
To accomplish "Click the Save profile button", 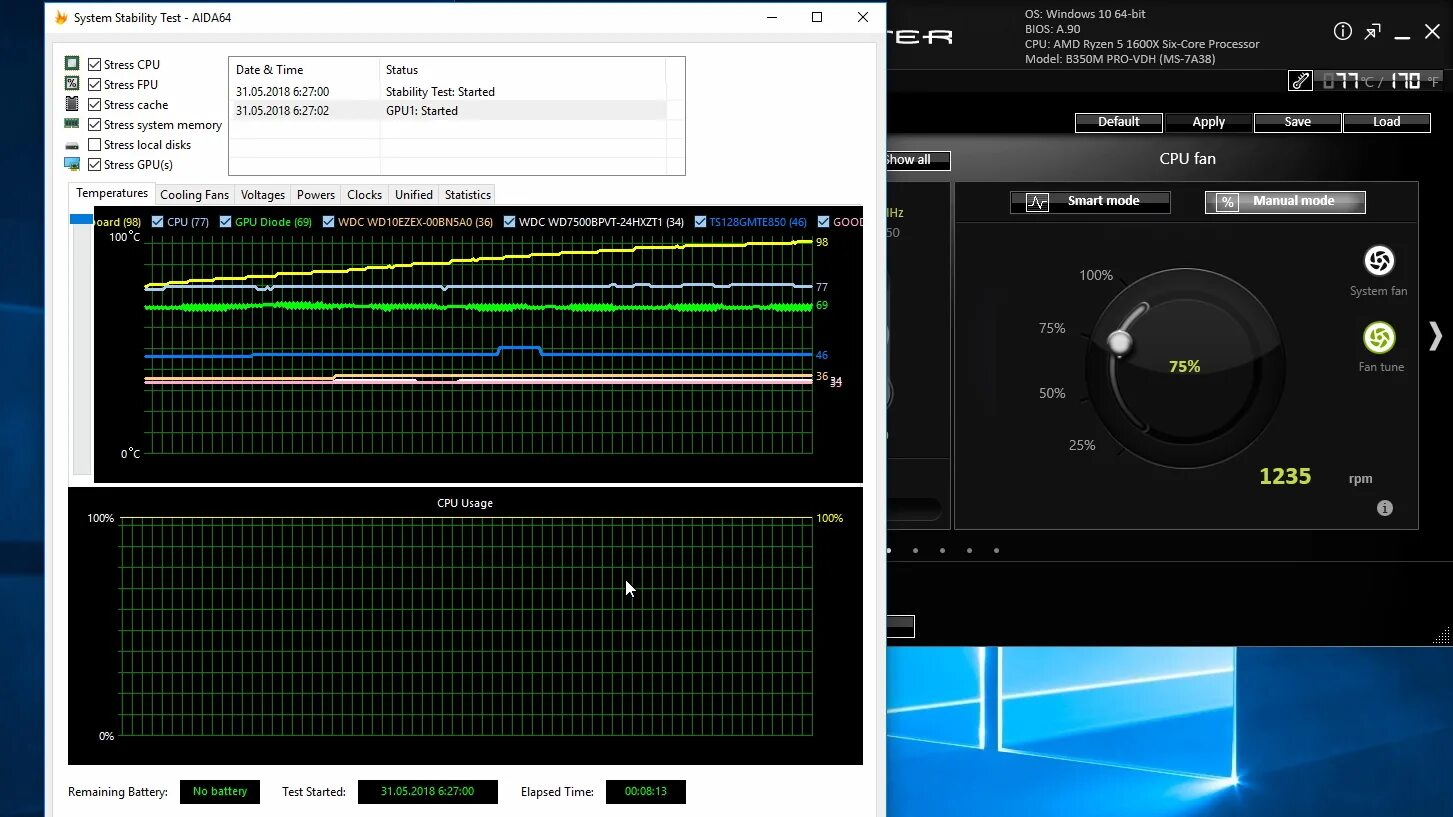I will pos(1298,122).
